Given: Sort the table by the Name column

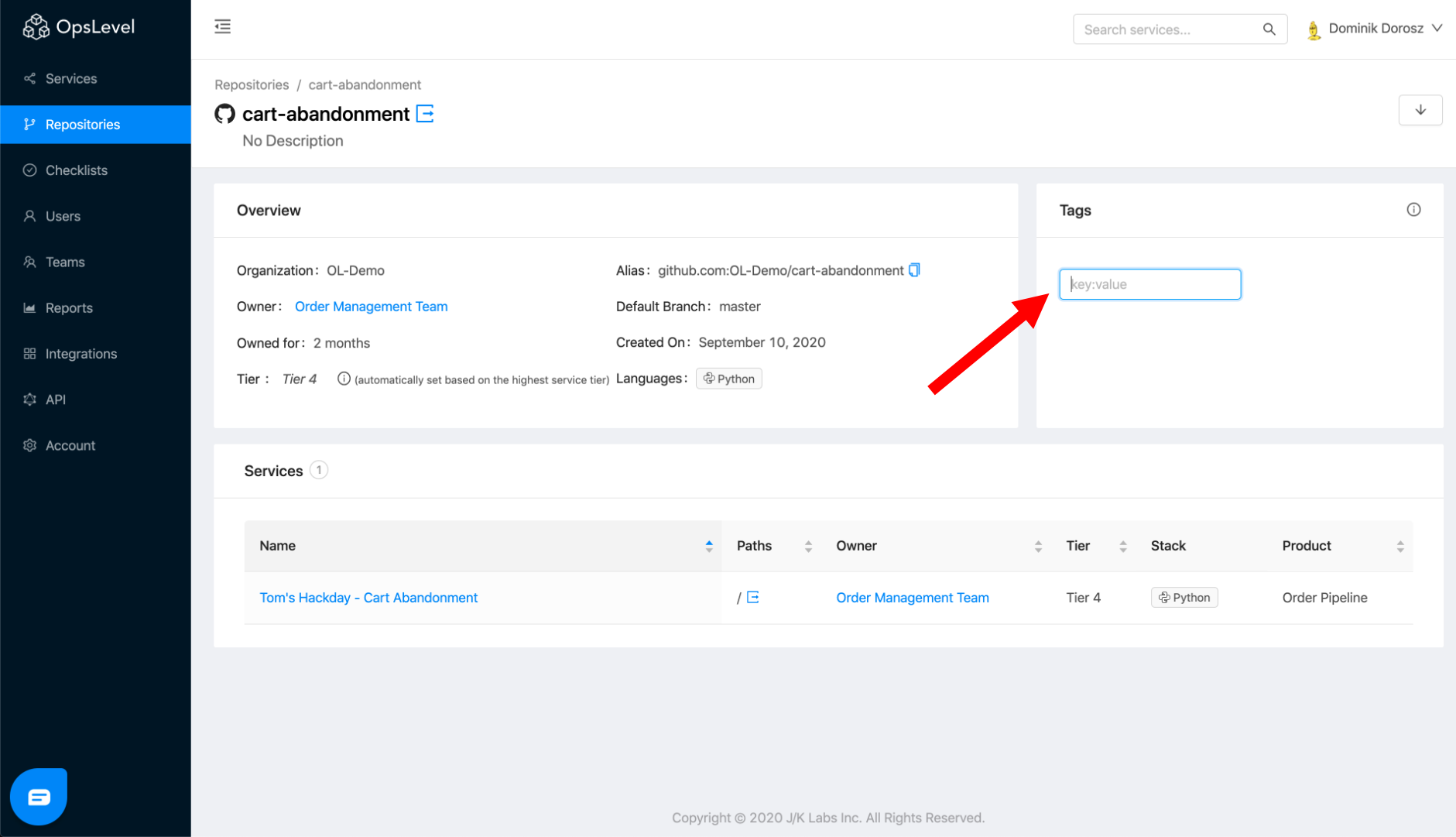Looking at the screenshot, I should click(x=483, y=546).
